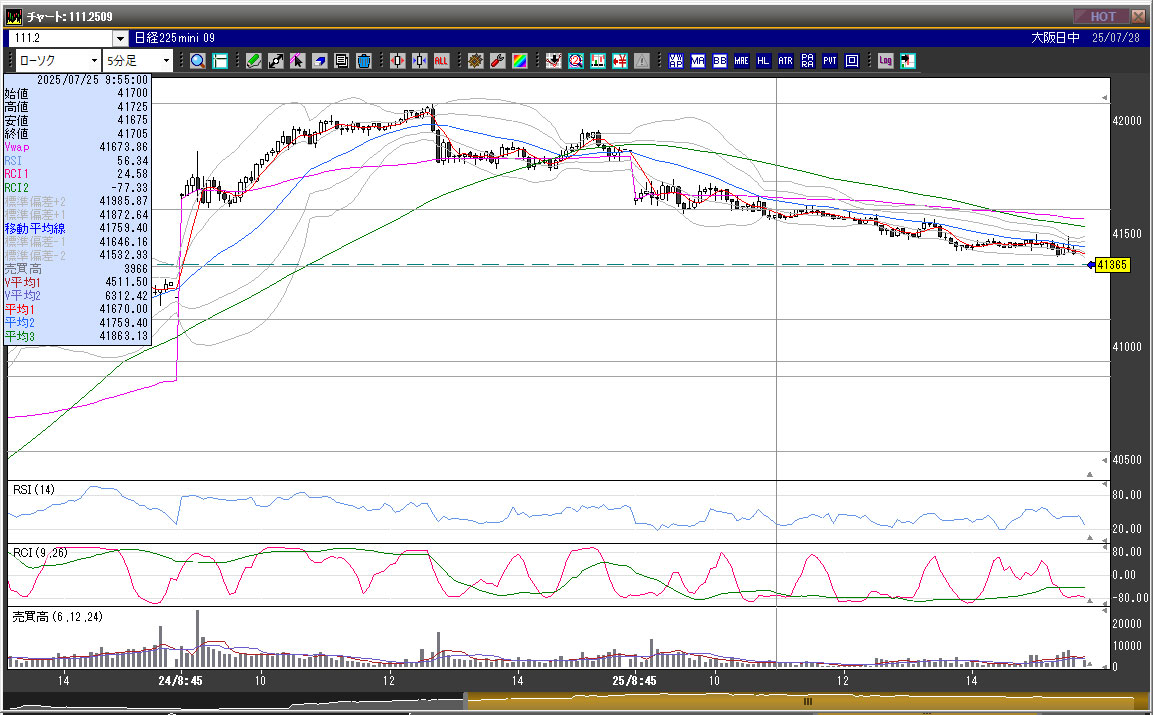Expand the 111.2 symbol code dropdown arrow
This screenshot has width=1153, height=715.
pyautogui.click(x=121, y=38)
